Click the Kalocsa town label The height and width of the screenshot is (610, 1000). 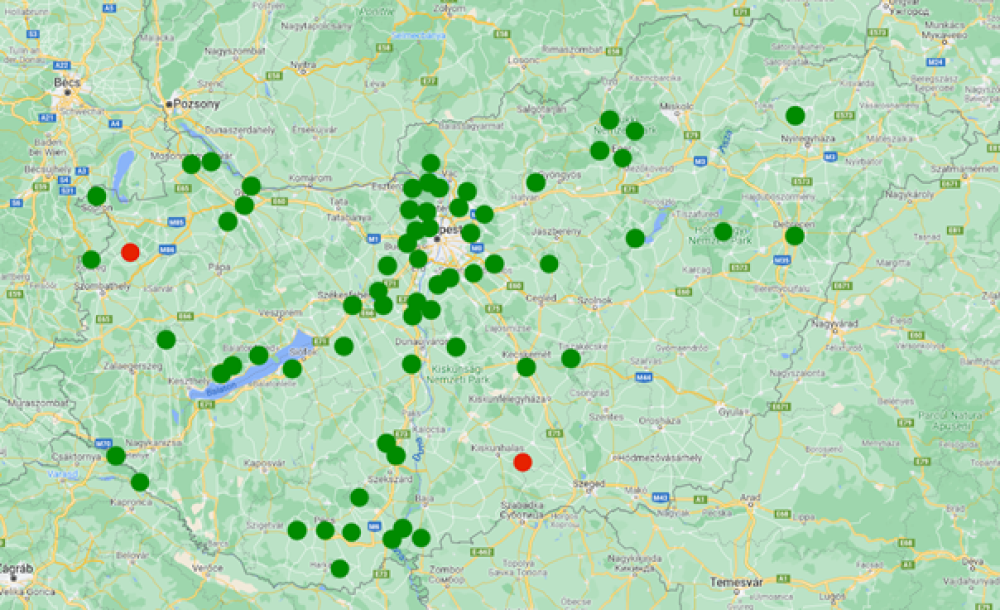point(430,429)
